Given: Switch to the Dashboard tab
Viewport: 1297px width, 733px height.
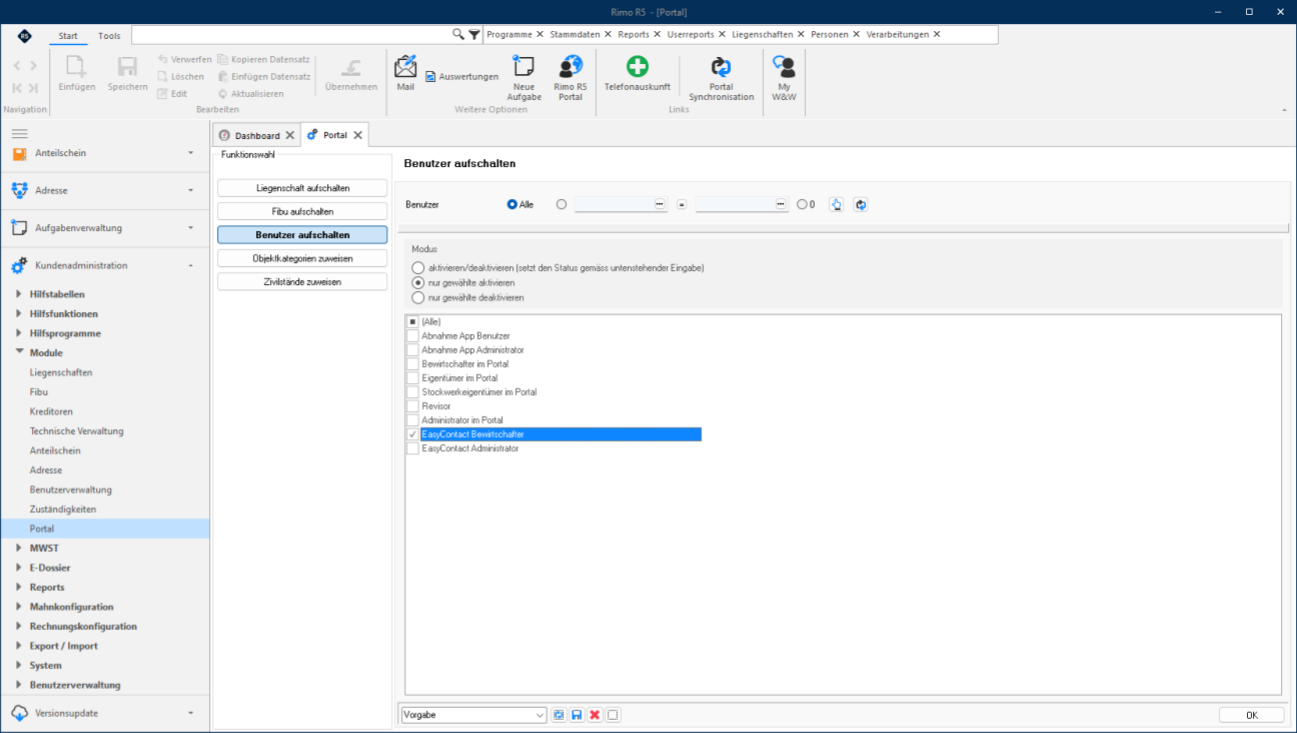Looking at the screenshot, I should point(257,135).
